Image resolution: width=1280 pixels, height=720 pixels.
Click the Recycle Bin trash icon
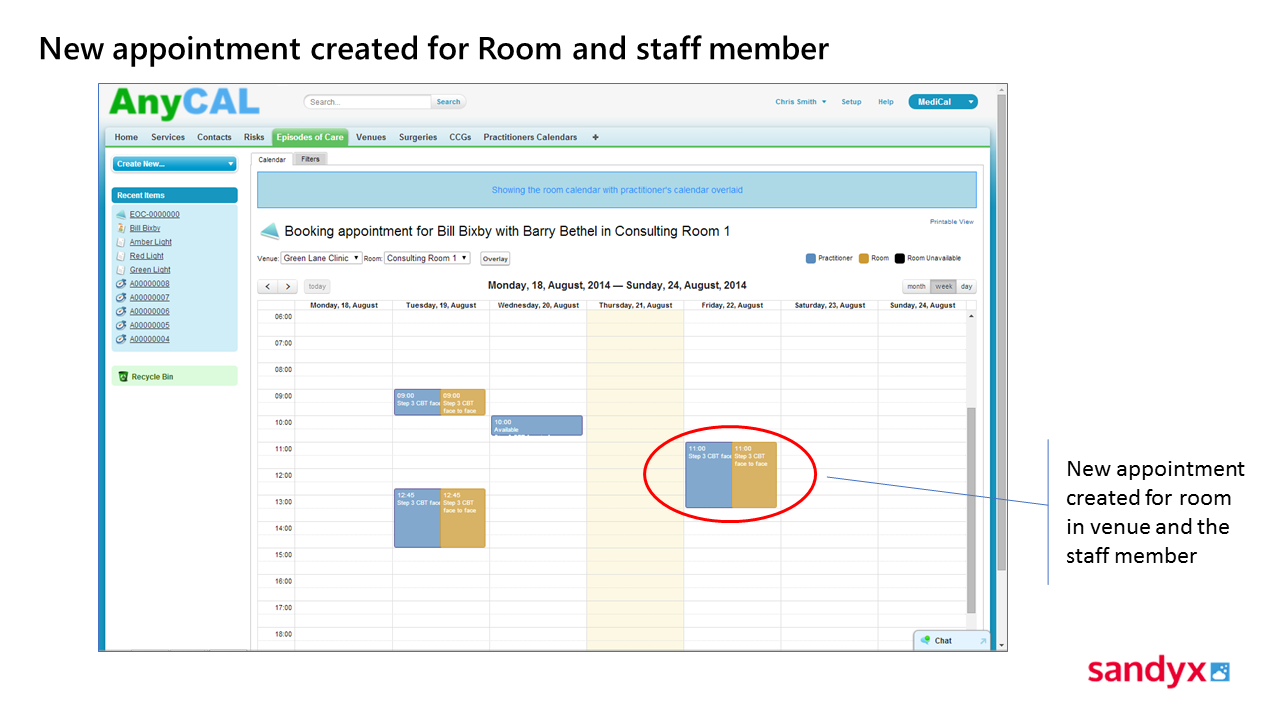point(123,377)
